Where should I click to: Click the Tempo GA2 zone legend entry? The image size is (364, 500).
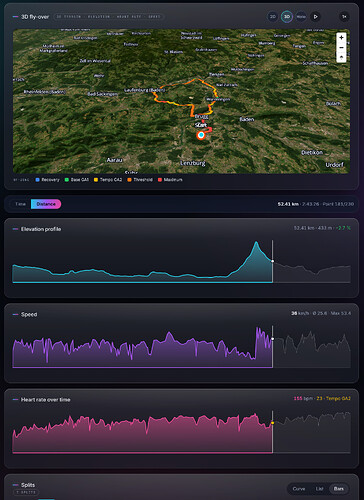tap(108, 180)
